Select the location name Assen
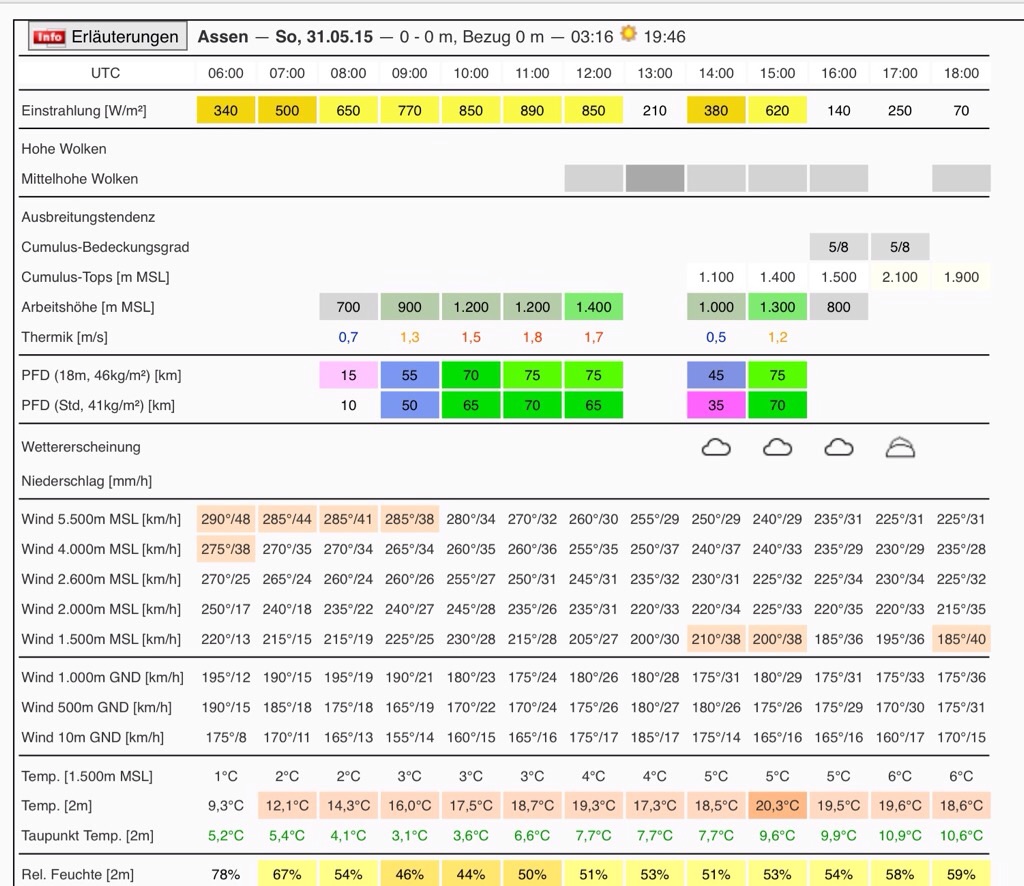 (x=223, y=37)
